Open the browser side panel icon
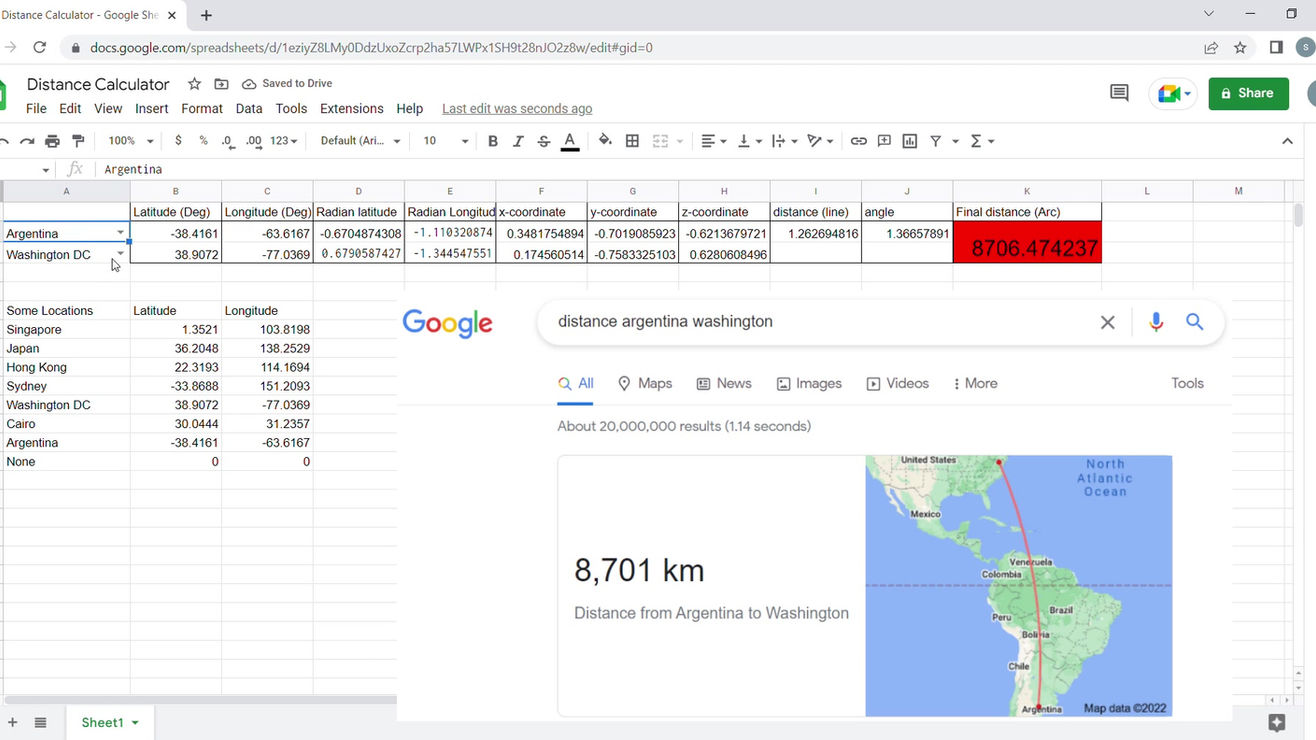The height and width of the screenshot is (740, 1316). coord(1276,47)
